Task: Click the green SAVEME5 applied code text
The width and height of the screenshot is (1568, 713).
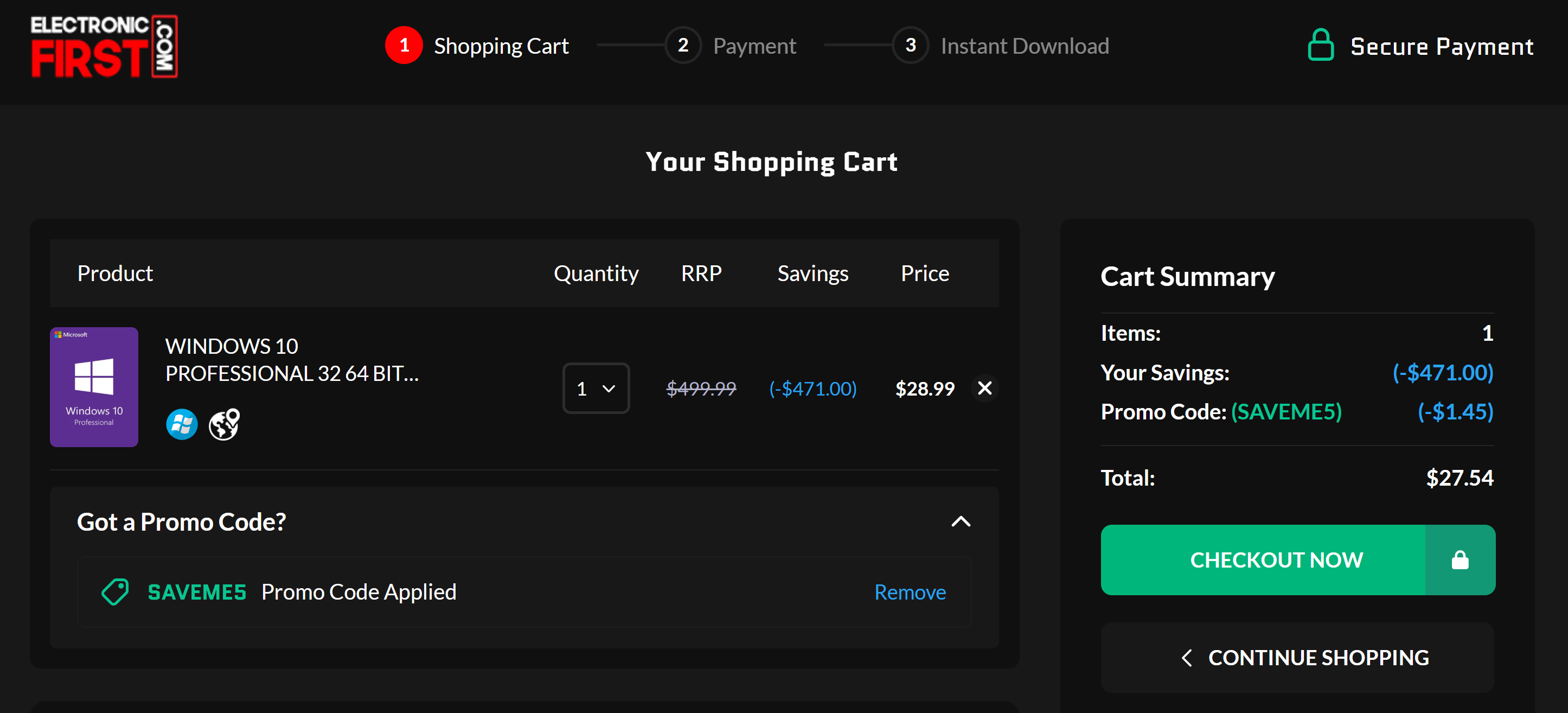Action: tap(197, 592)
